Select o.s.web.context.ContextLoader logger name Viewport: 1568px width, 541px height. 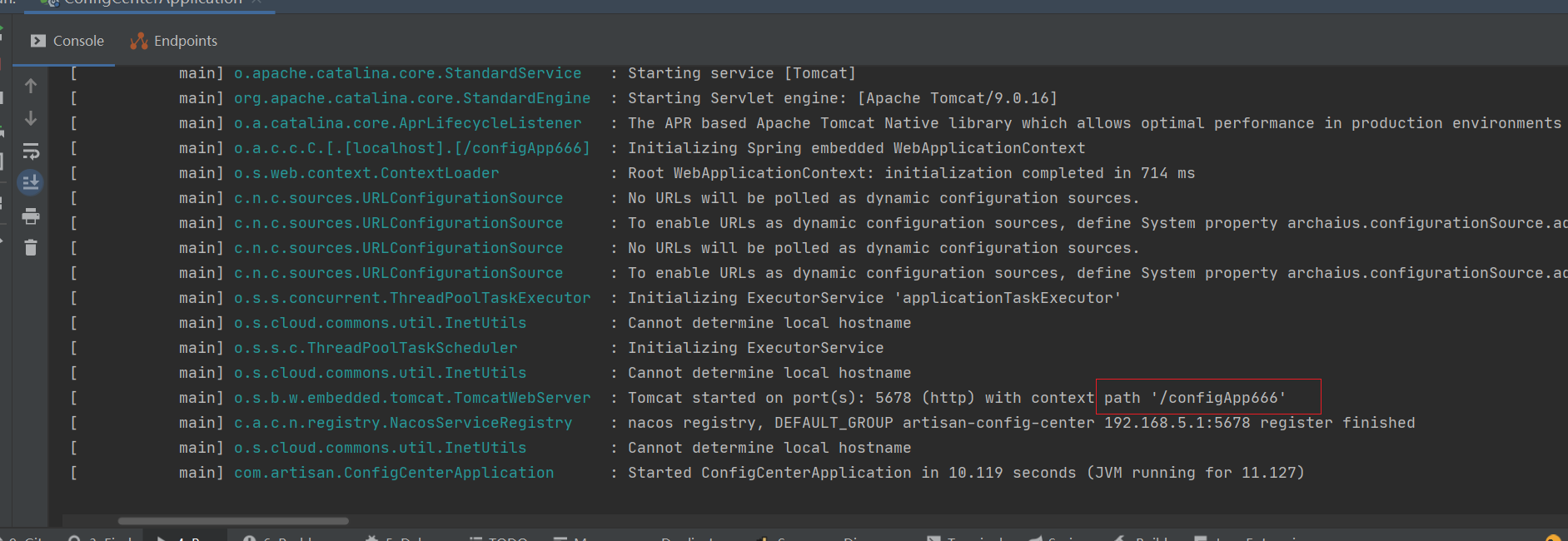pos(366,173)
